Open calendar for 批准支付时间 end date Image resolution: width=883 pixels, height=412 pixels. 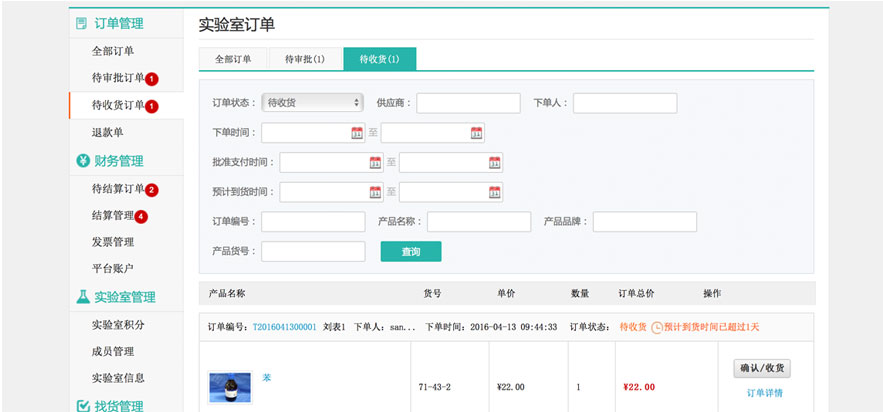click(x=494, y=163)
